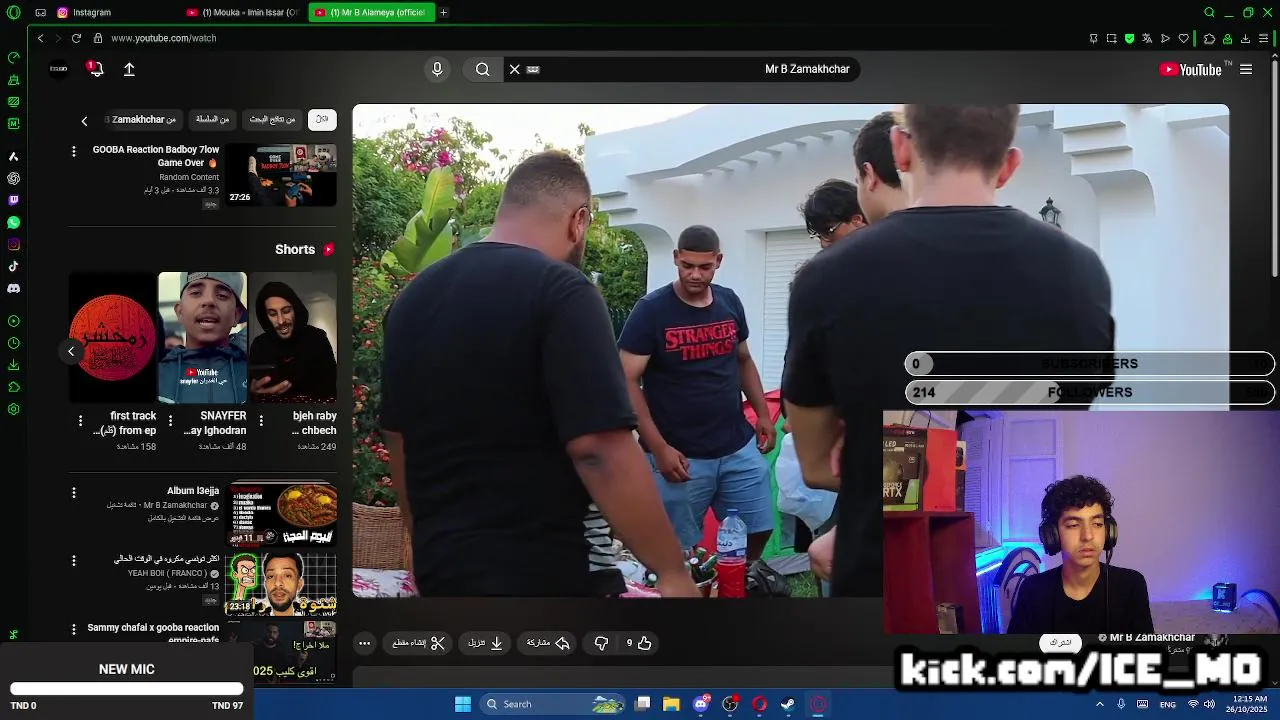
Task: Show more Shorts using the carousel arrow
Action: pyautogui.click(x=71, y=351)
